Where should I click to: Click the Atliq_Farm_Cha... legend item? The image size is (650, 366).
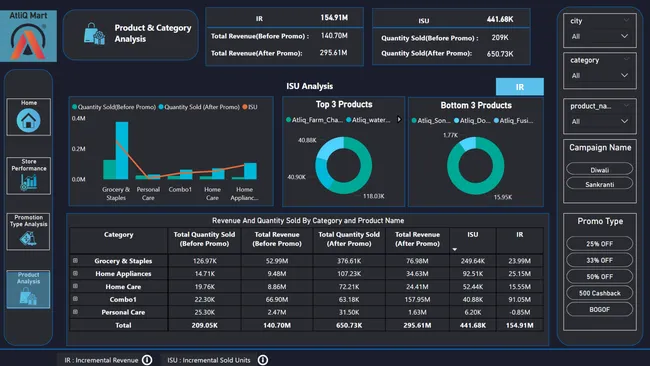point(315,120)
